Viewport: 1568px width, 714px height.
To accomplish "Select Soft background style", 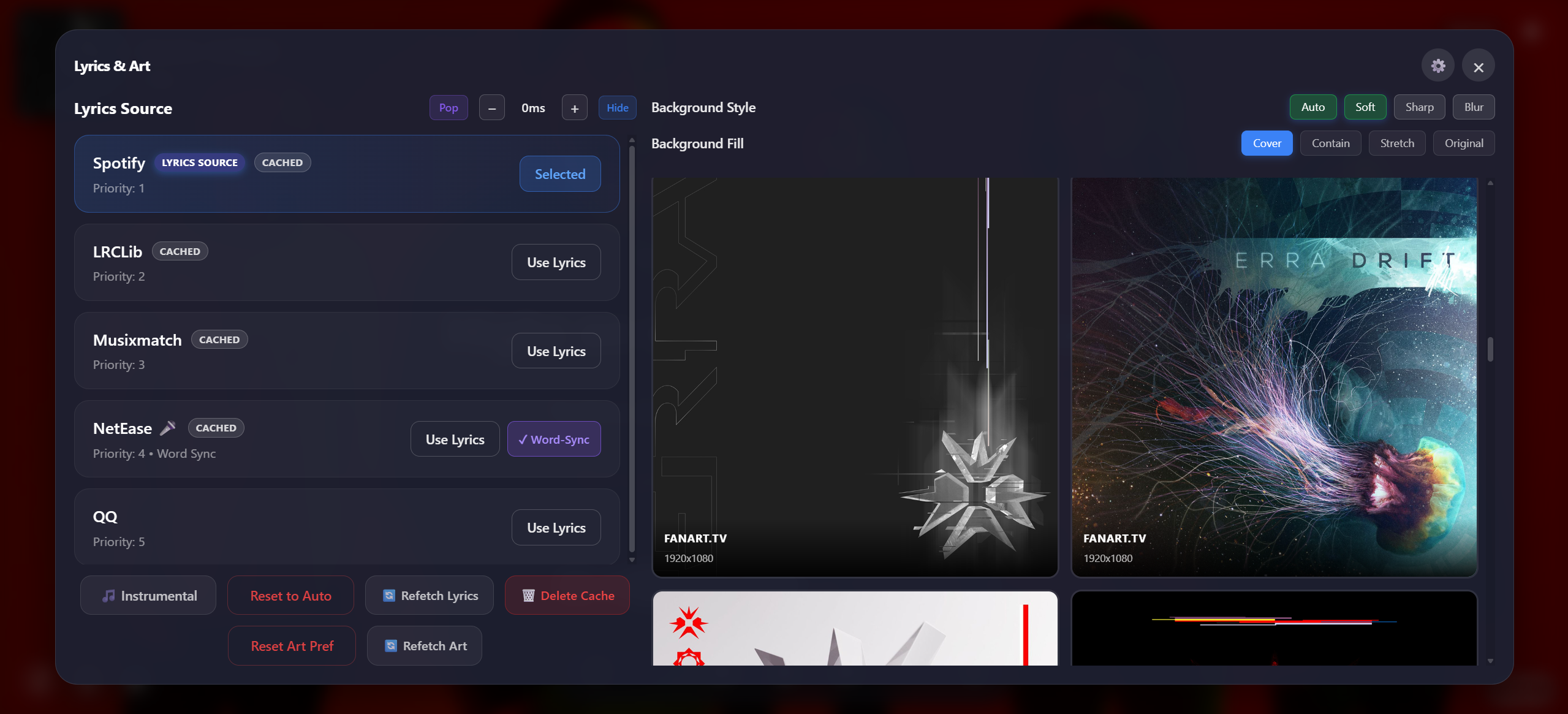I will pyautogui.click(x=1365, y=107).
